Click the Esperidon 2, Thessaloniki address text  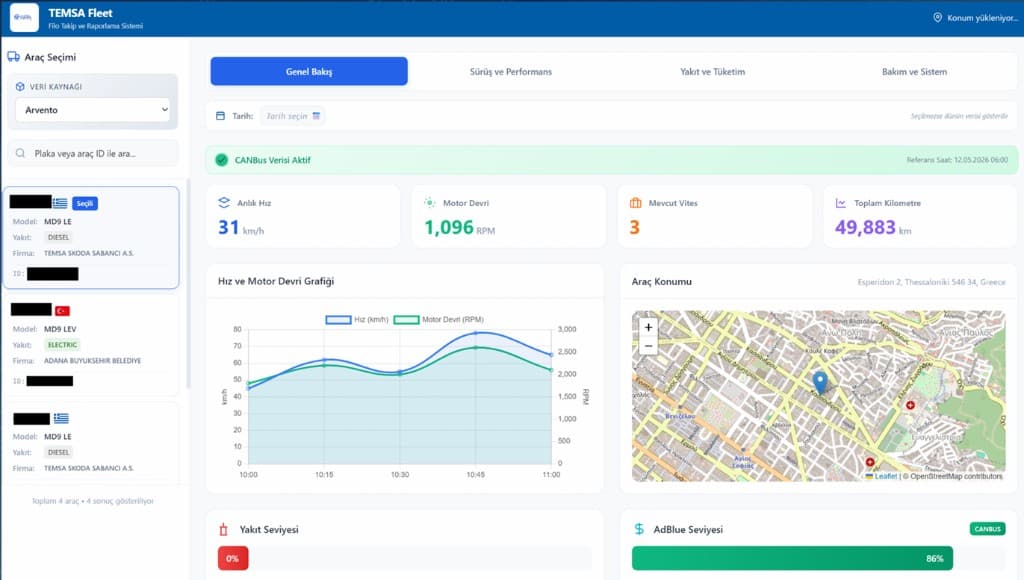tap(931, 282)
